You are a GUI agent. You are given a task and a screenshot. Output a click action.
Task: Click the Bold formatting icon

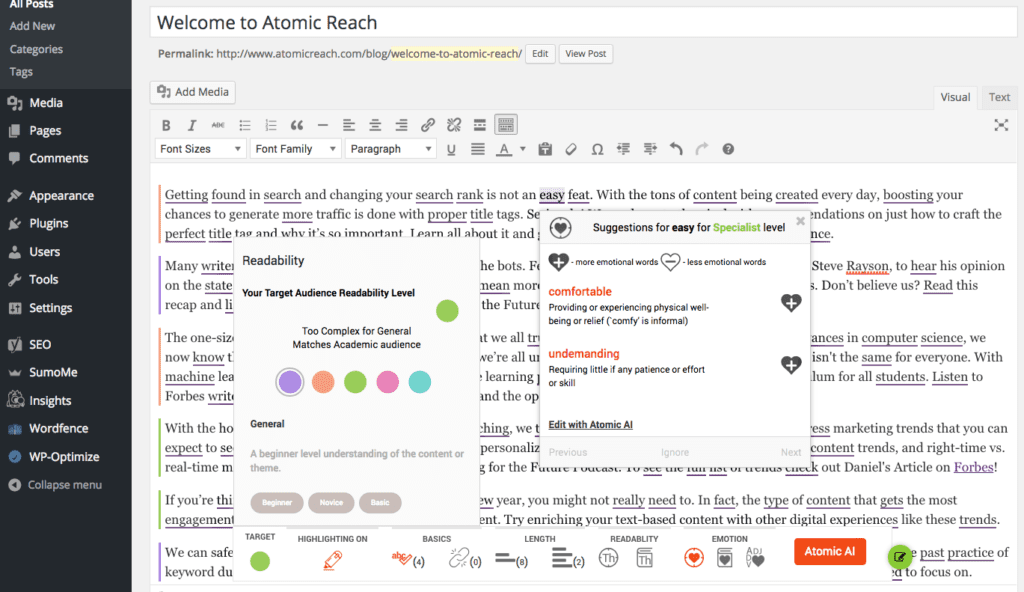167,125
